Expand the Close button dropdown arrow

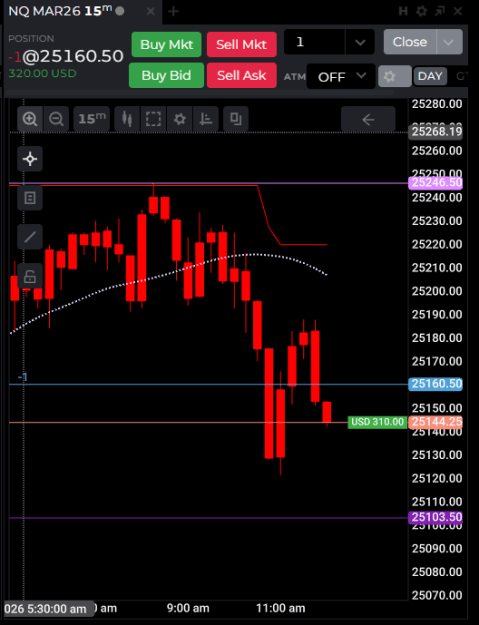point(449,42)
